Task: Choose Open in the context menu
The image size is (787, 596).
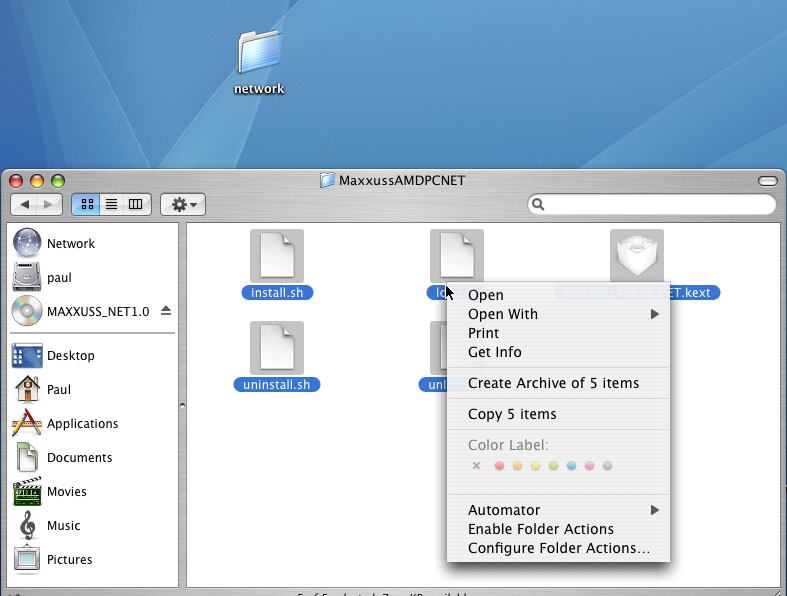Action: point(558,295)
